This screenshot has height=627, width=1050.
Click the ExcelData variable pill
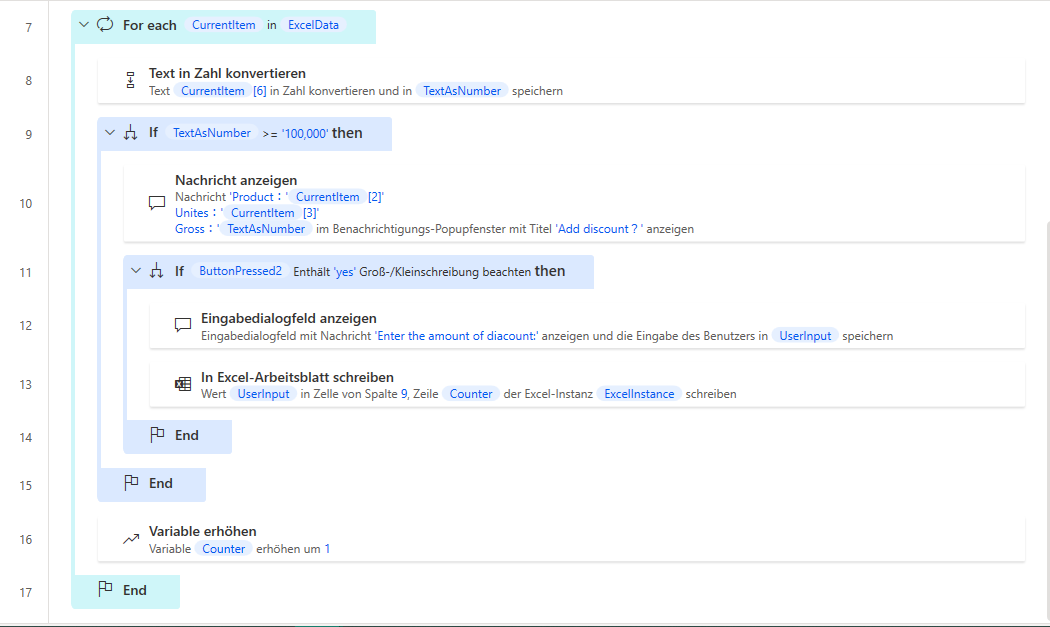coord(313,26)
